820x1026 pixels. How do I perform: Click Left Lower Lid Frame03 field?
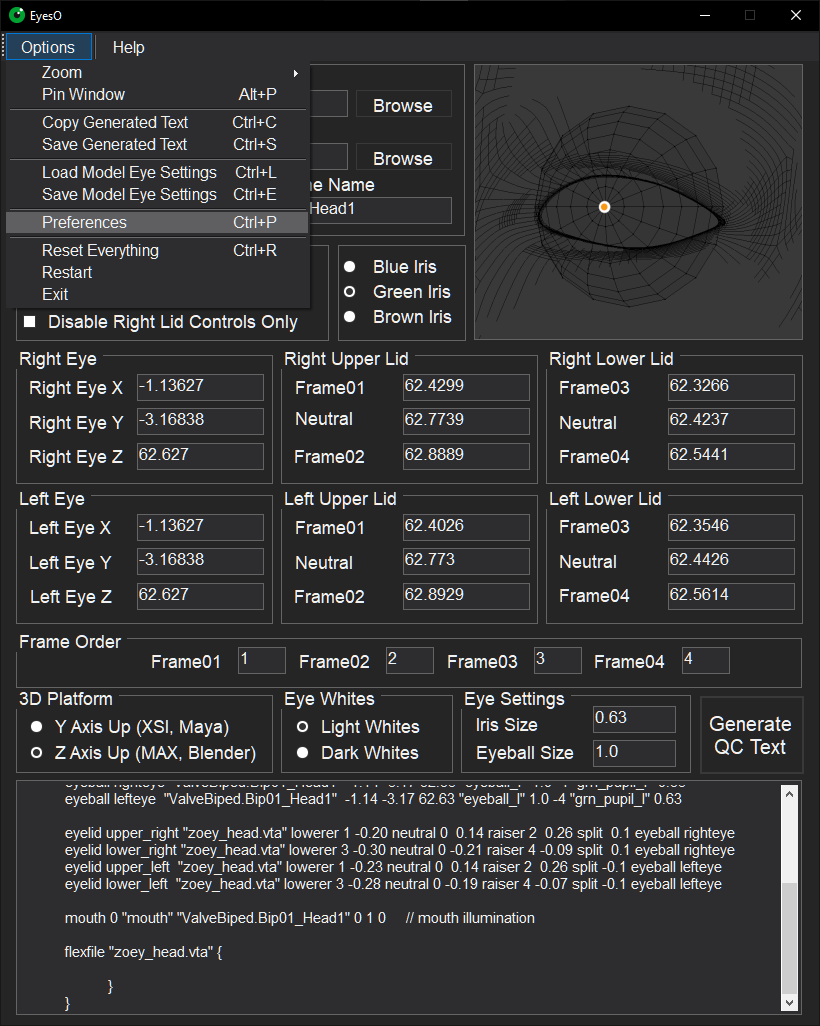tap(732, 527)
